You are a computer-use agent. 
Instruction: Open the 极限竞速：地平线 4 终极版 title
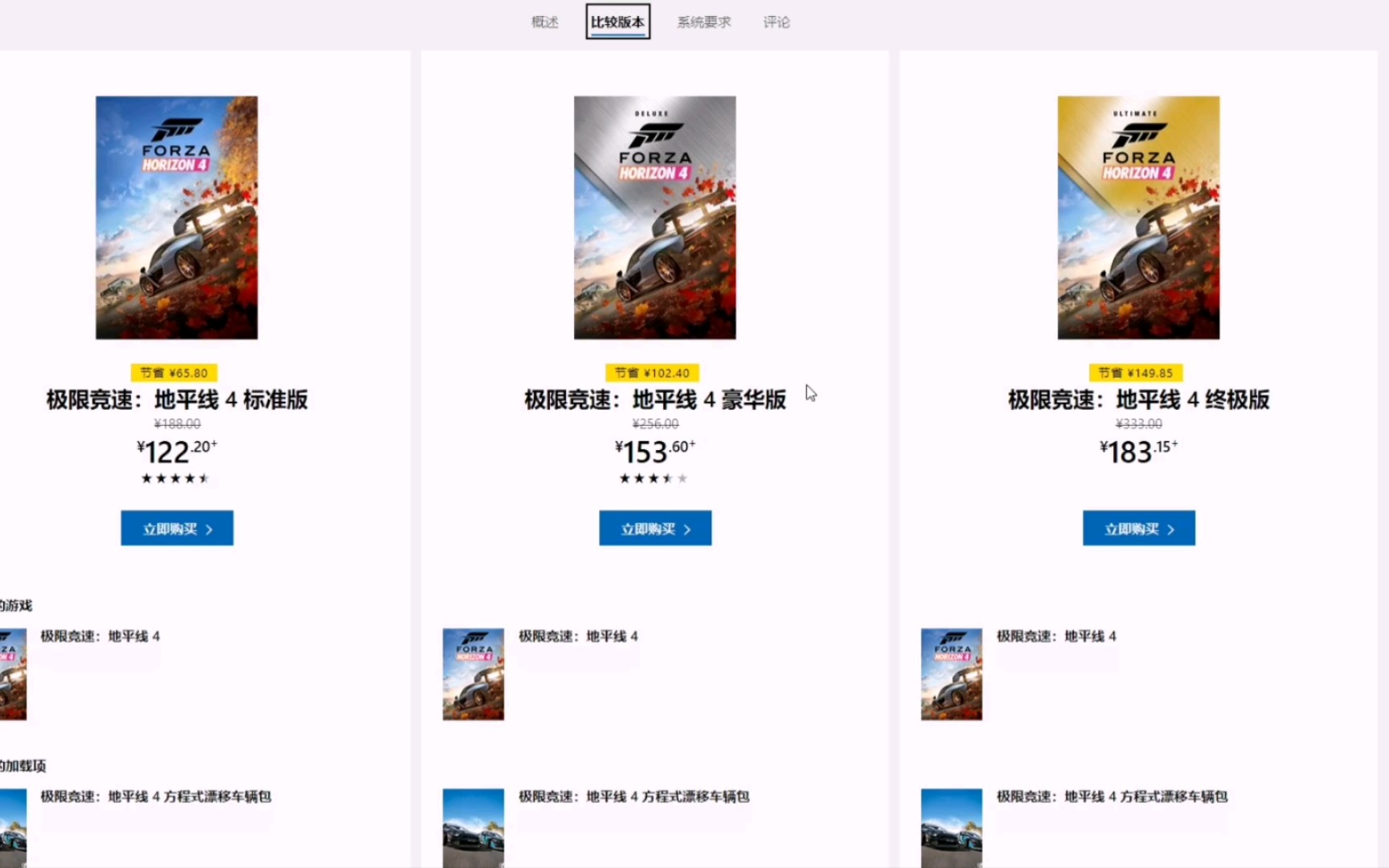[1139, 399]
